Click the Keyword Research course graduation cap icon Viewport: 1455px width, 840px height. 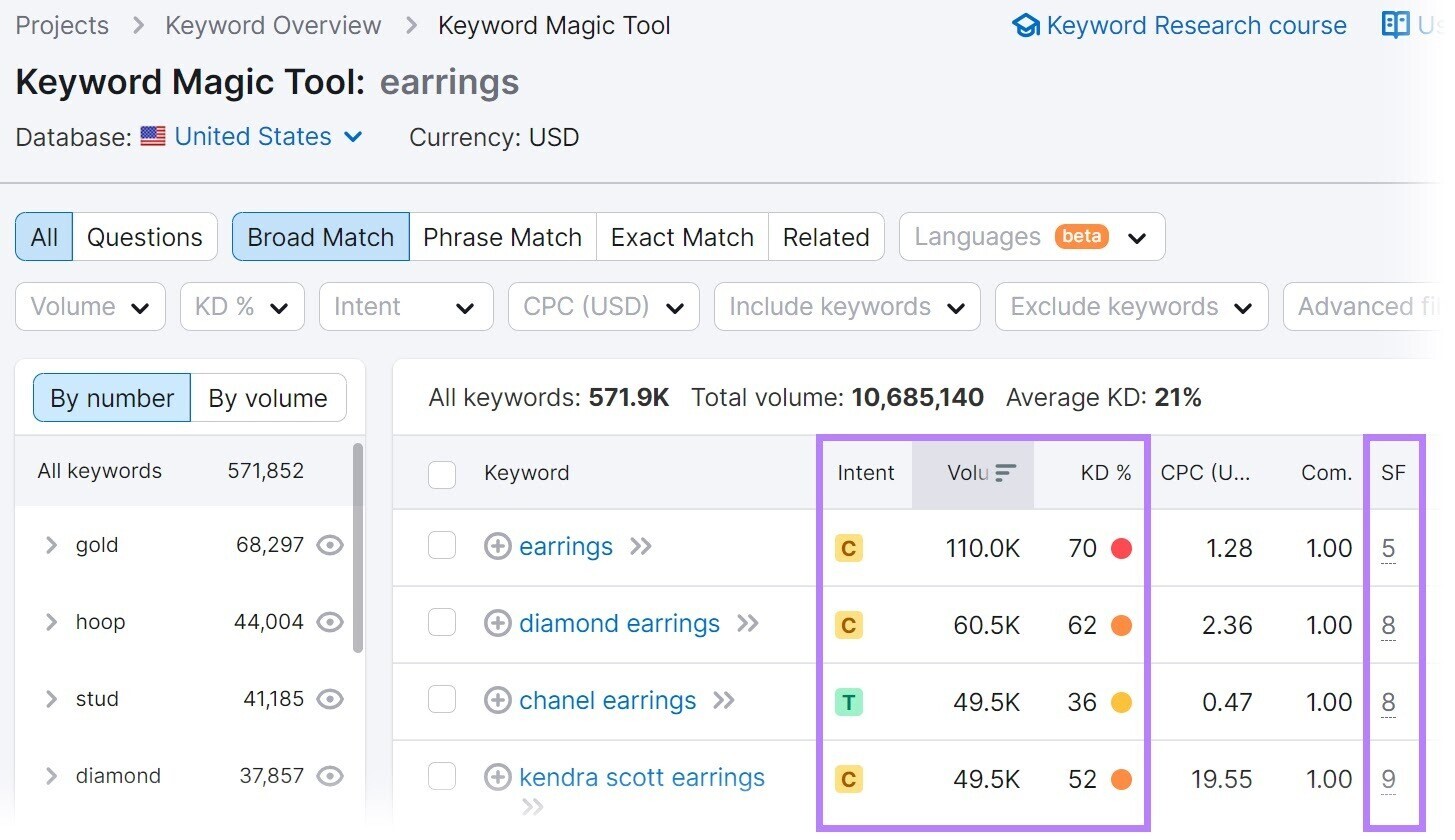point(1025,25)
